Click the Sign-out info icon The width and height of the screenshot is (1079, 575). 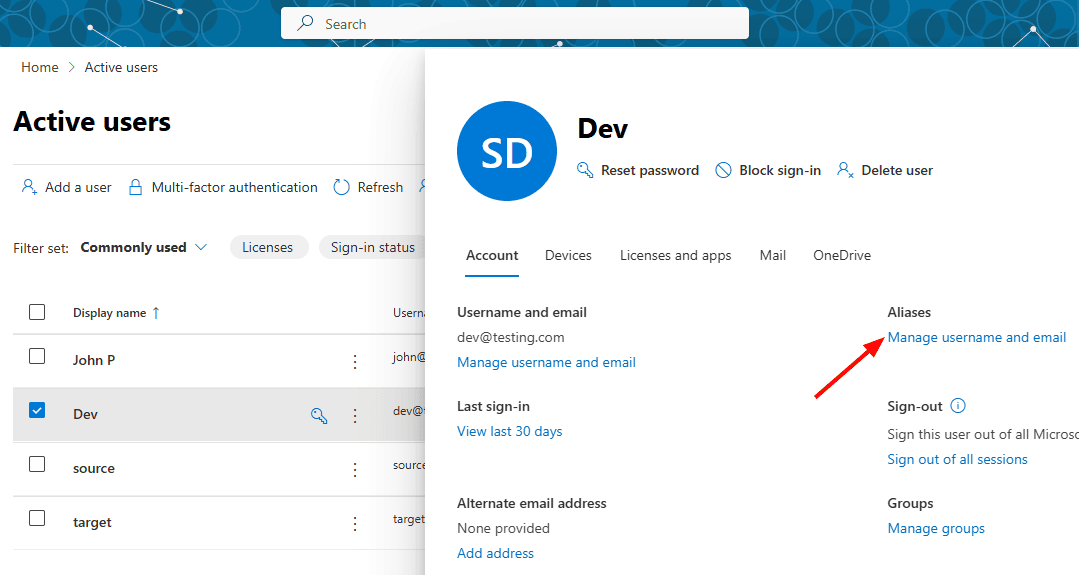(x=958, y=406)
